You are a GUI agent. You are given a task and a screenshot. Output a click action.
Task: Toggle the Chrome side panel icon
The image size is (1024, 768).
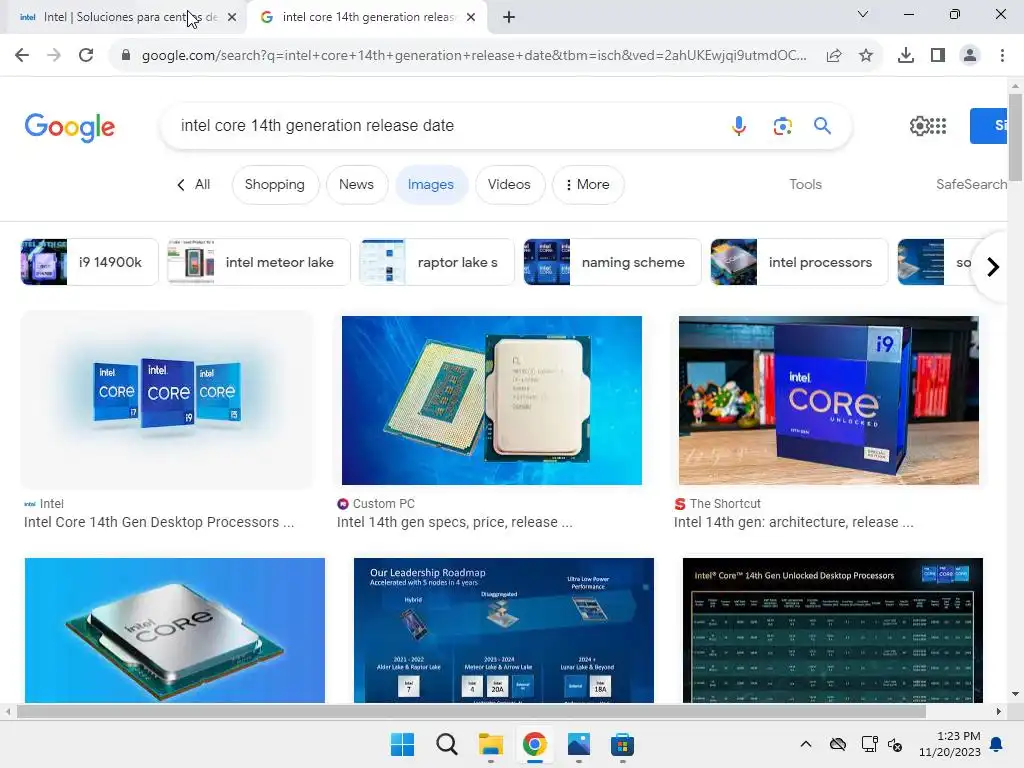click(x=938, y=56)
